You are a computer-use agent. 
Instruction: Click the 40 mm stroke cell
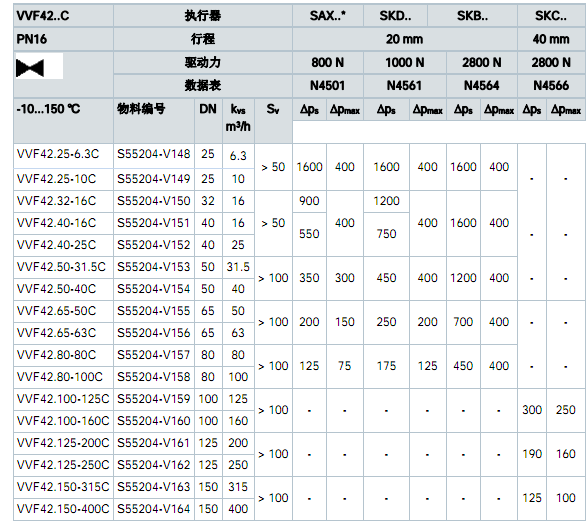click(551, 39)
